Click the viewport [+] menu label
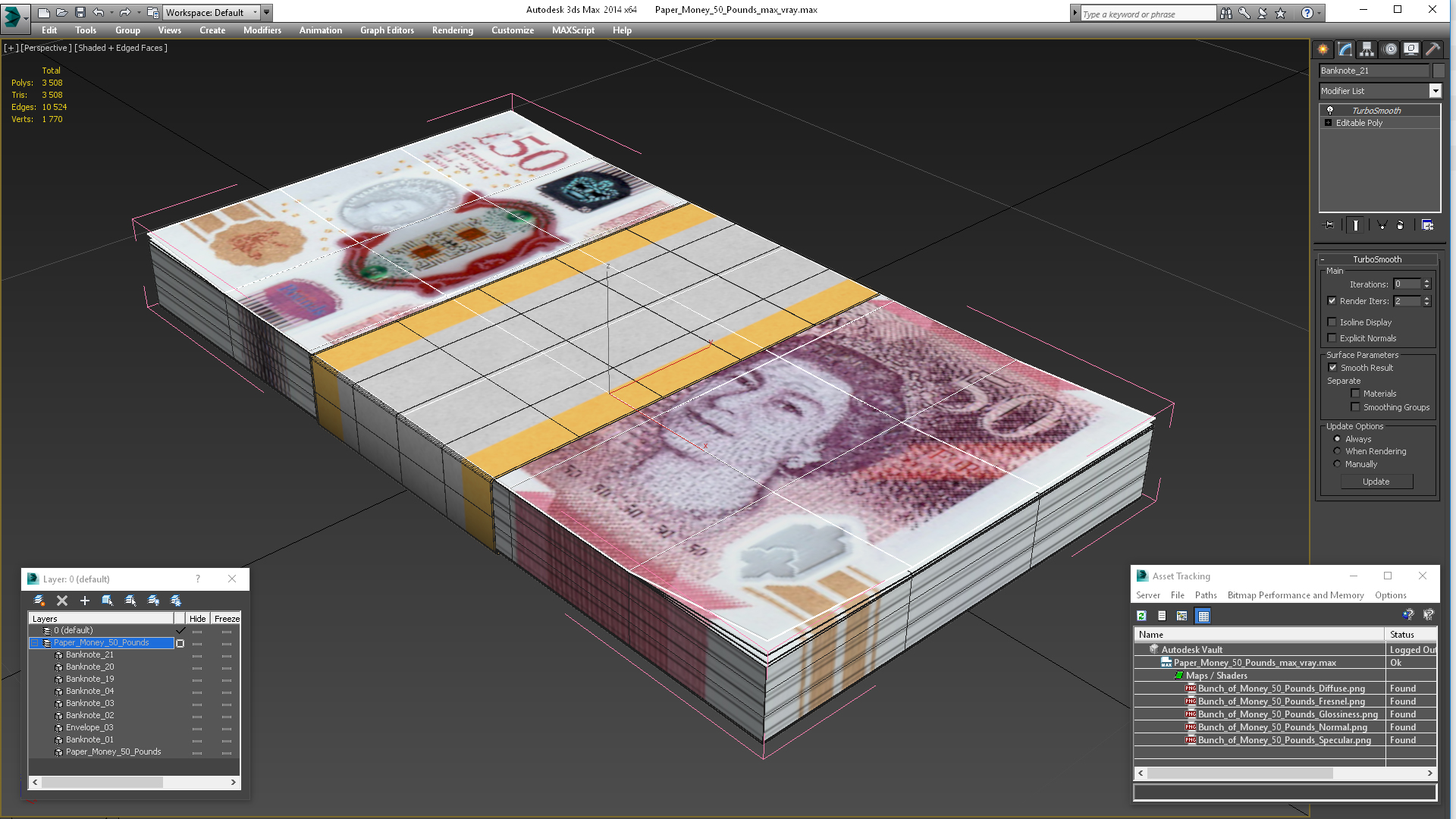Viewport: 1456px width, 819px height. click(x=11, y=48)
